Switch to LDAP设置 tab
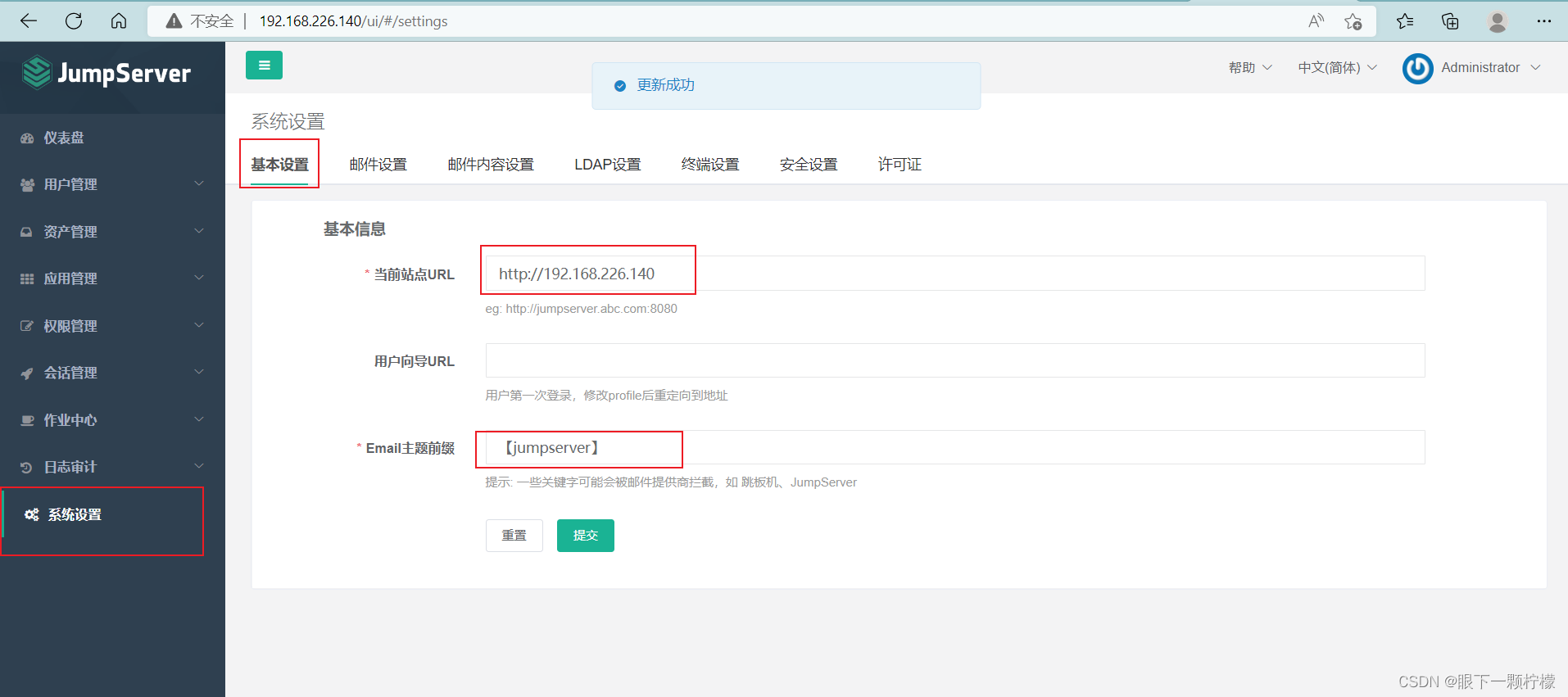The height and width of the screenshot is (697, 1568). [607, 165]
